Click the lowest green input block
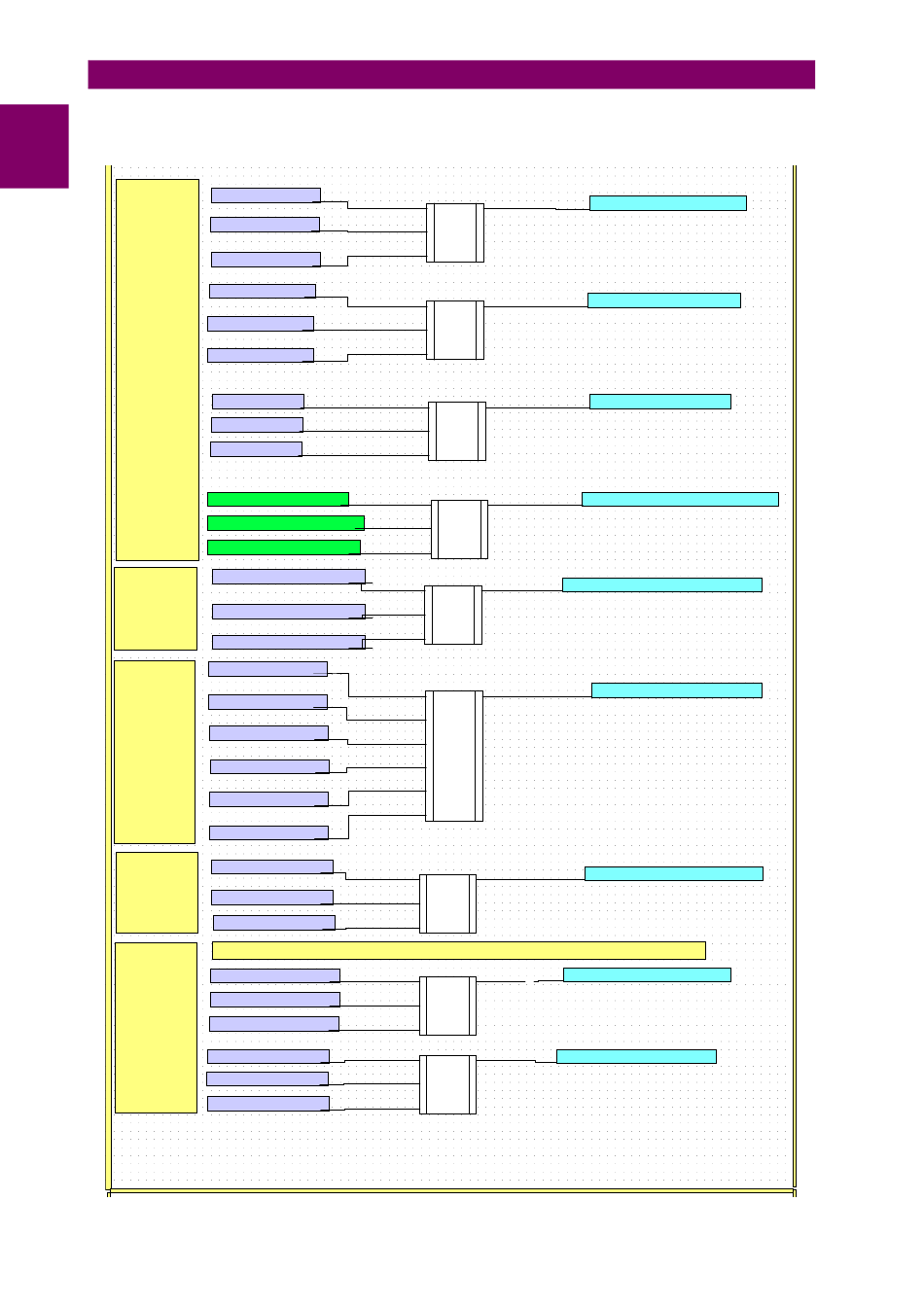 point(284,548)
